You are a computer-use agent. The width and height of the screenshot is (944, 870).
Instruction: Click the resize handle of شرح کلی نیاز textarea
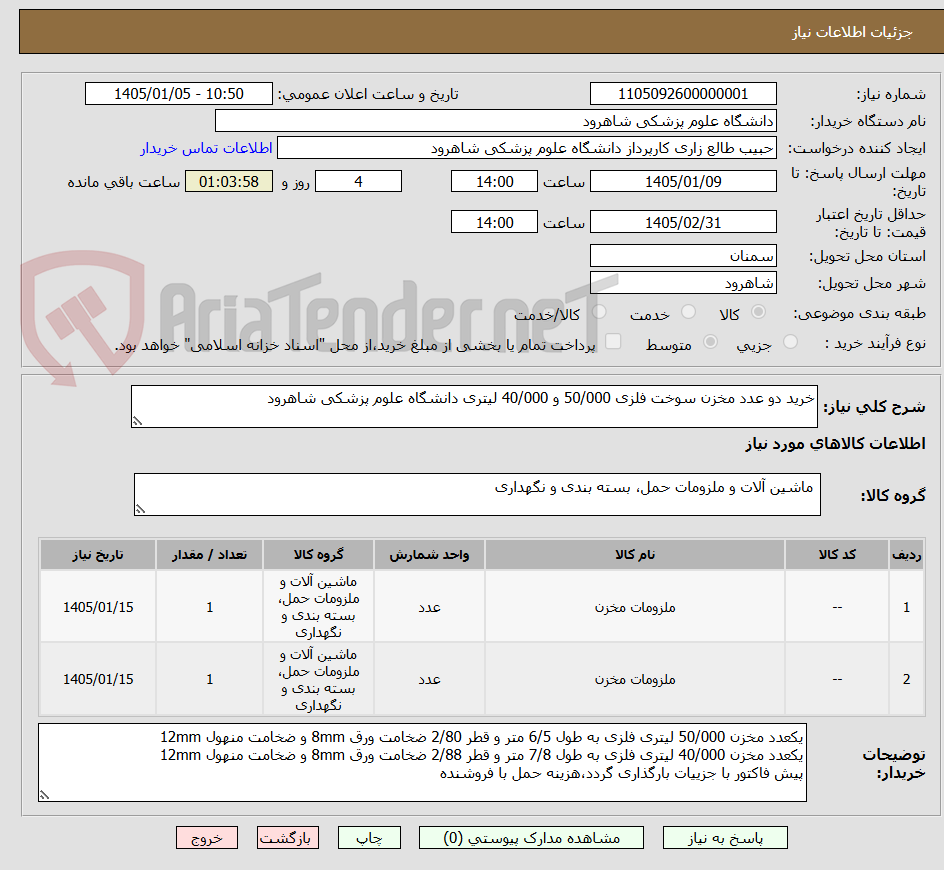[x=137, y=421]
